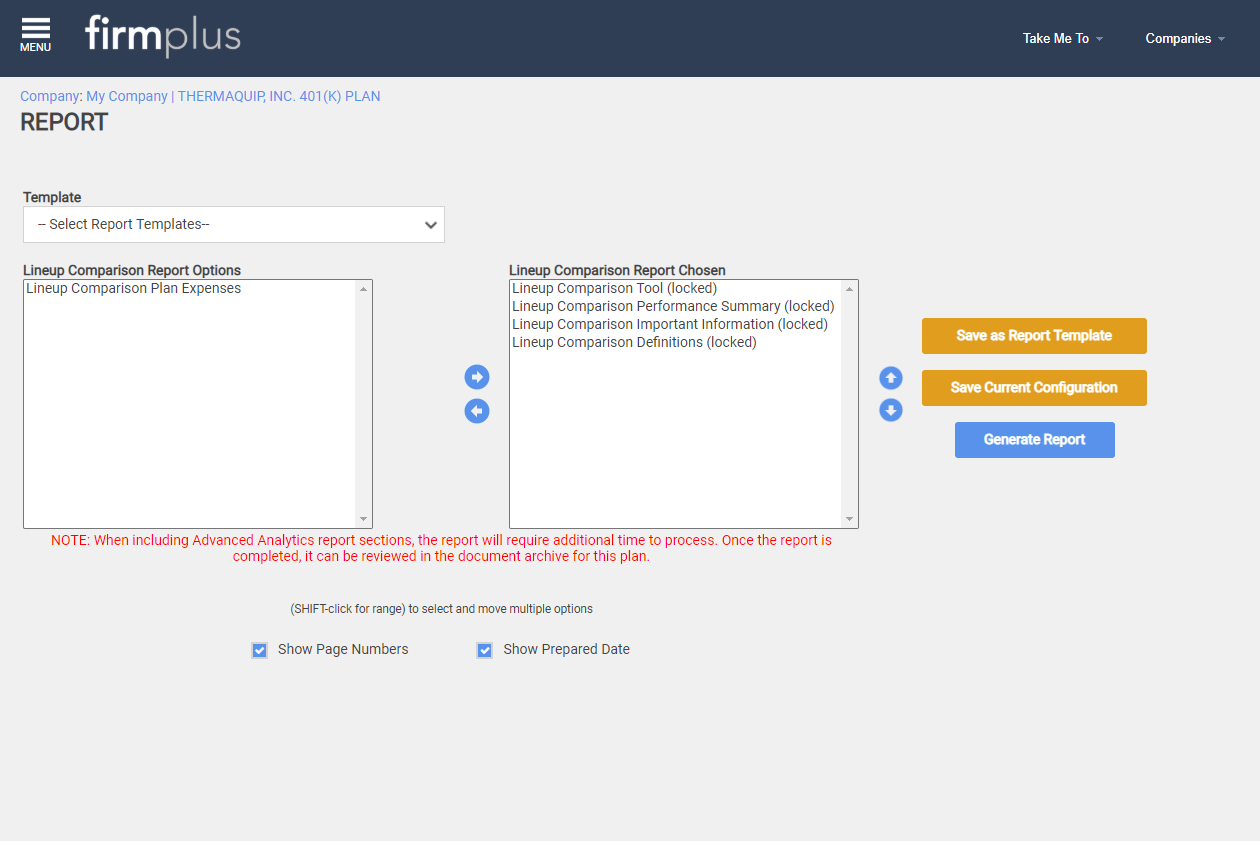Click scroll-down arrow of Report Options list
This screenshot has width=1260, height=841.
tap(364, 519)
